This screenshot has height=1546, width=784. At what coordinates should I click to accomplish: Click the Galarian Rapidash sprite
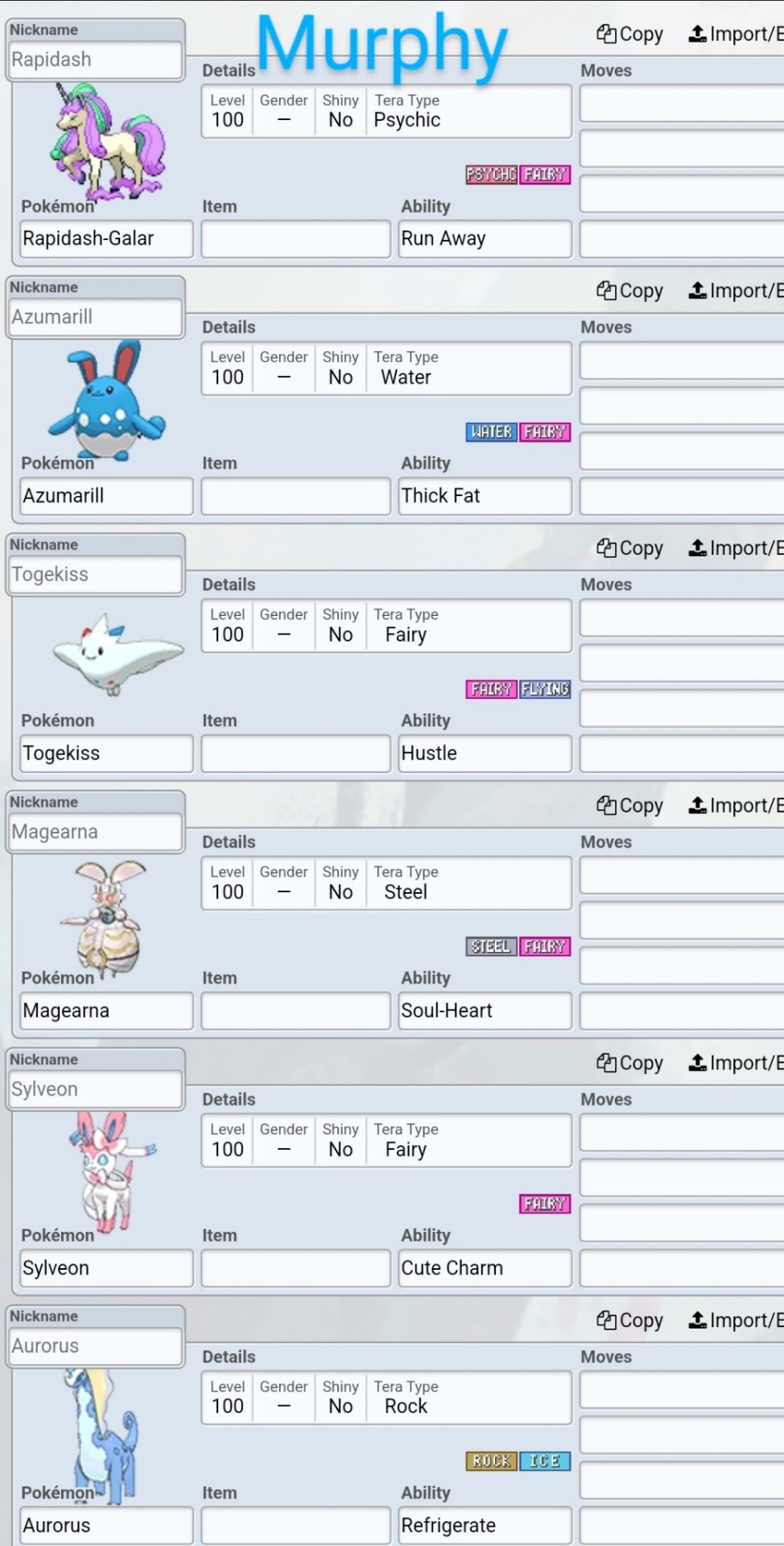click(x=107, y=142)
